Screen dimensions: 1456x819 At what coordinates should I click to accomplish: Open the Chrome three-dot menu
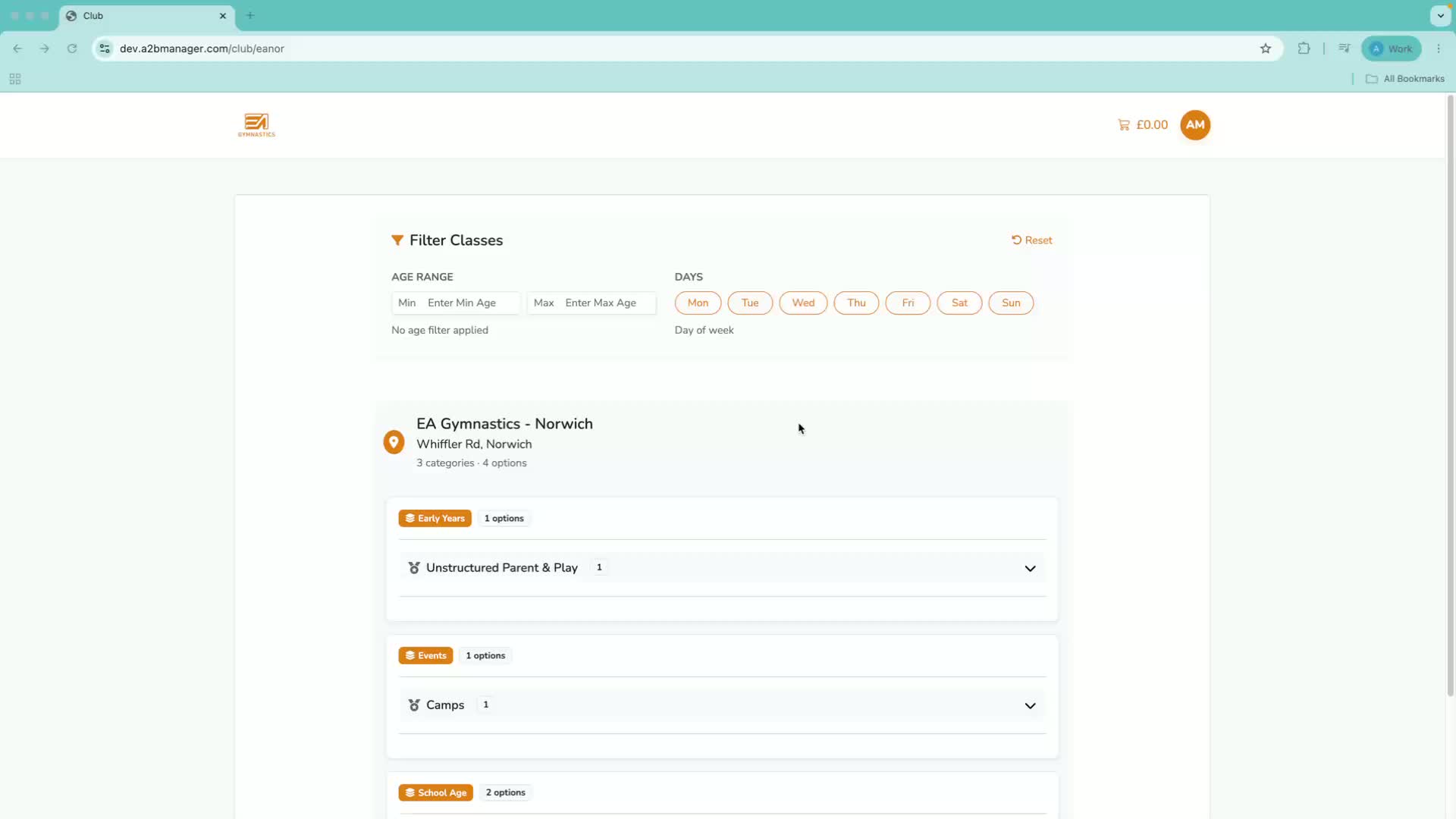[x=1439, y=49]
